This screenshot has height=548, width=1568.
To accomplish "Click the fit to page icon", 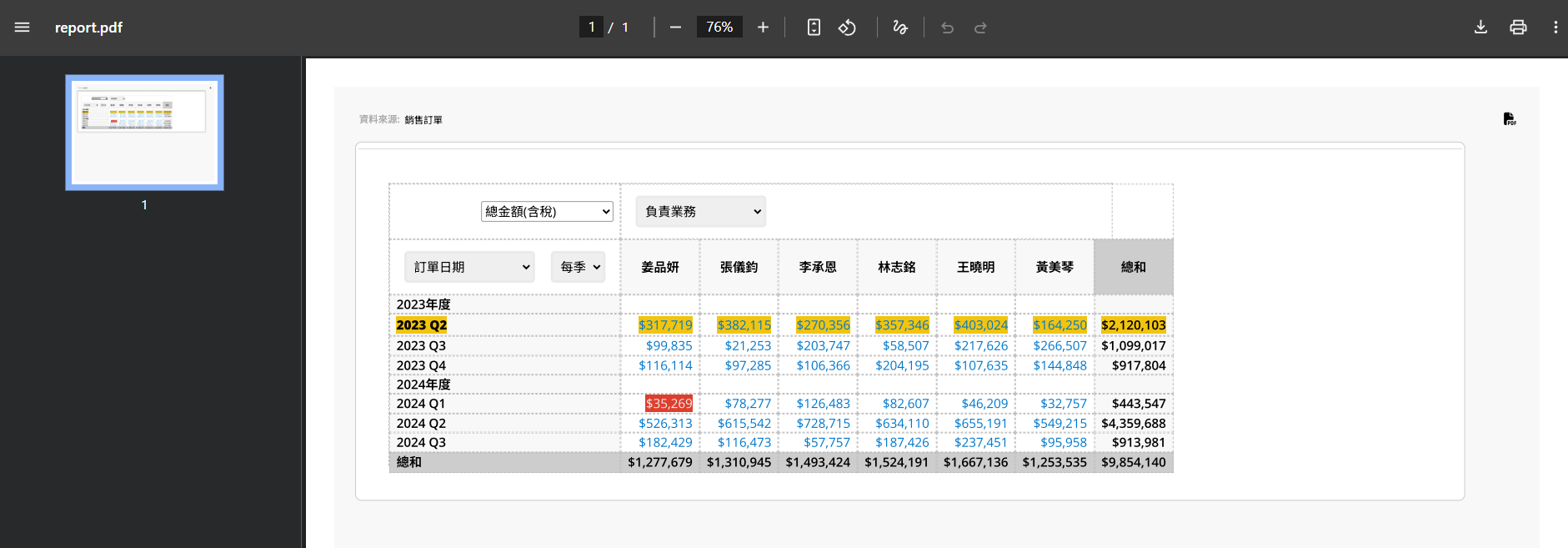I will pos(814,28).
